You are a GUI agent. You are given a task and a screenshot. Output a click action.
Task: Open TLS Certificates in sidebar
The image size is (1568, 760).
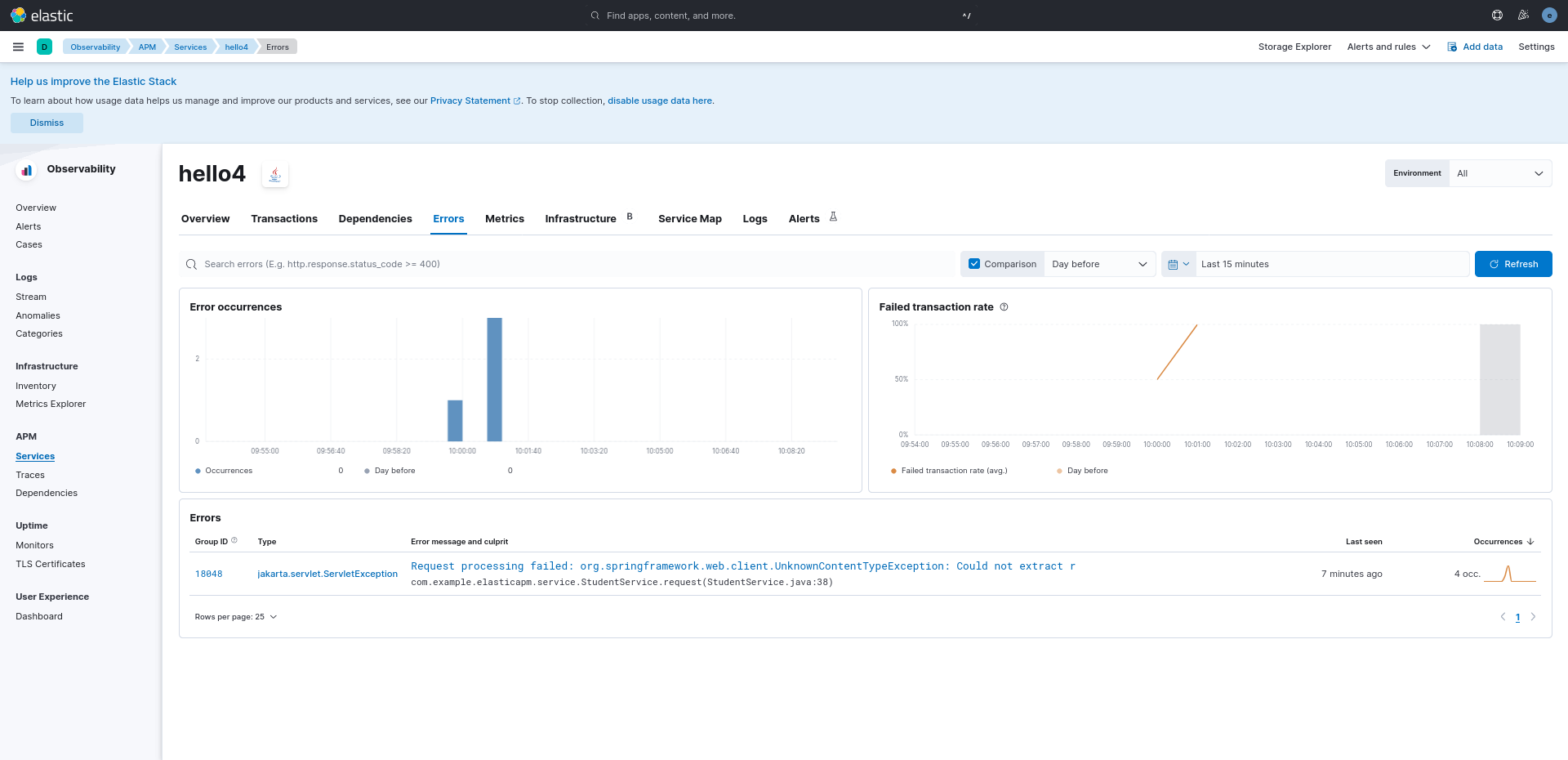pos(51,564)
